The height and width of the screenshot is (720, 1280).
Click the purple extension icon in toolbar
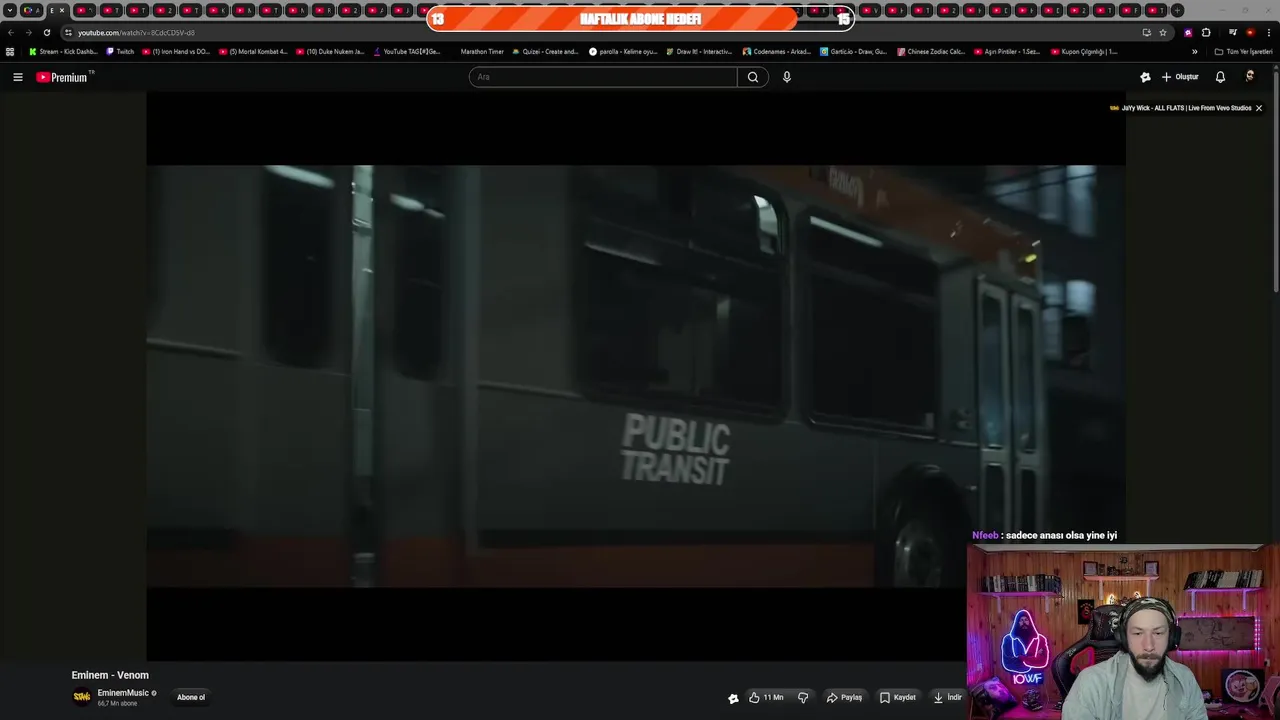pos(1188,32)
